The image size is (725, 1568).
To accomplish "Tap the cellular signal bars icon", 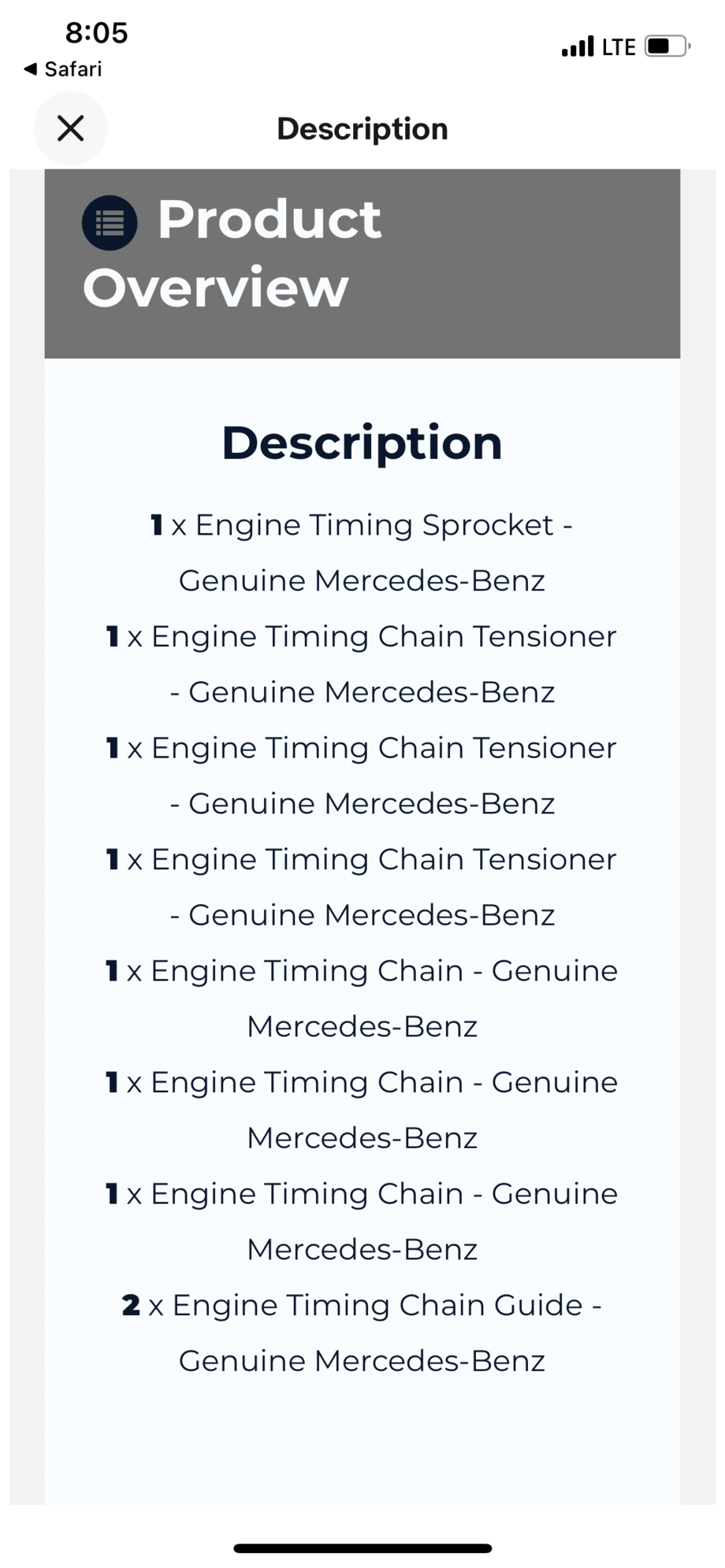I will pos(578,46).
